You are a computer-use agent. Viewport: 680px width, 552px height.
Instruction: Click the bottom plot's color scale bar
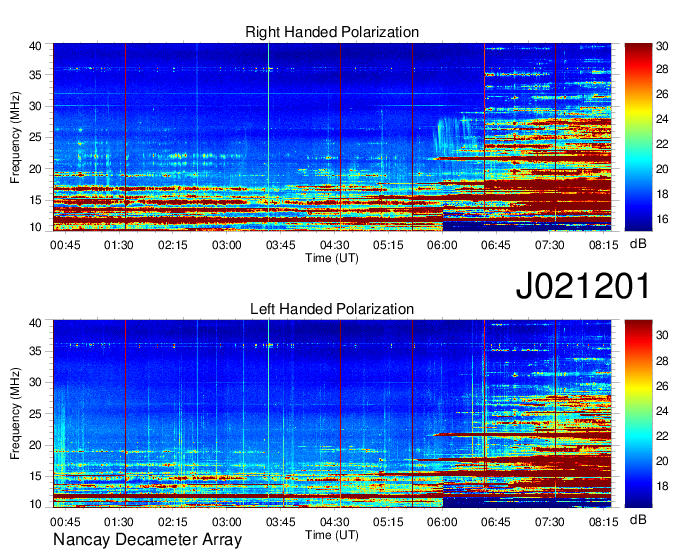638,414
